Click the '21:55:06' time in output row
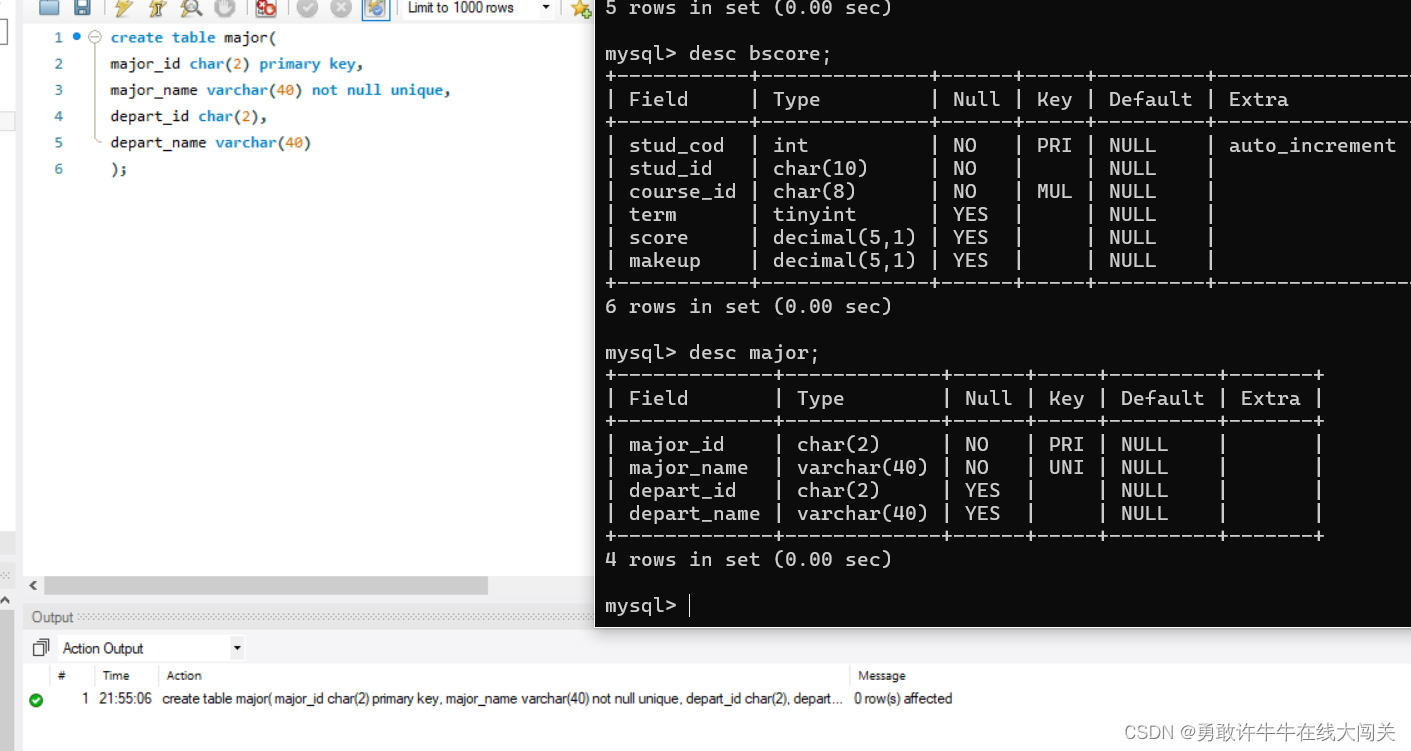The width and height of the screenshot is (1411, 751). [x=125, y=699]
